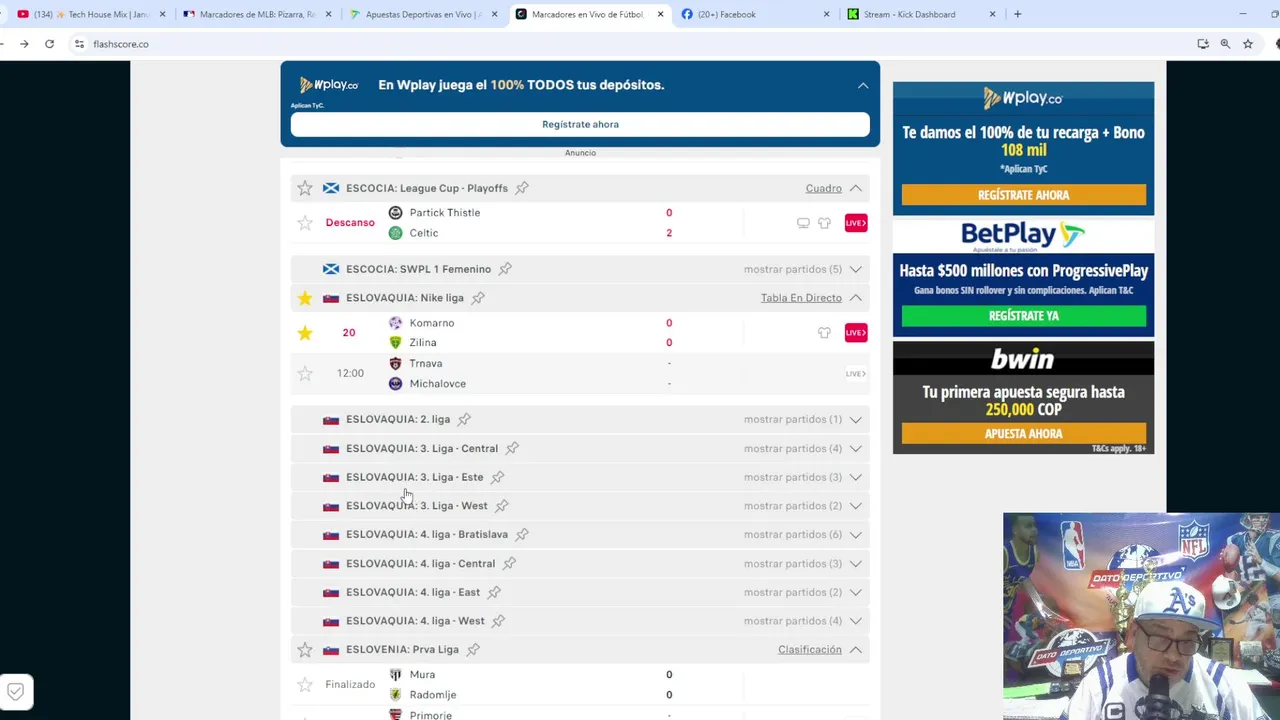Expand ESLOVAQUIA 2. liga matches (1)
1280x720 pixels.
point(856,419)
